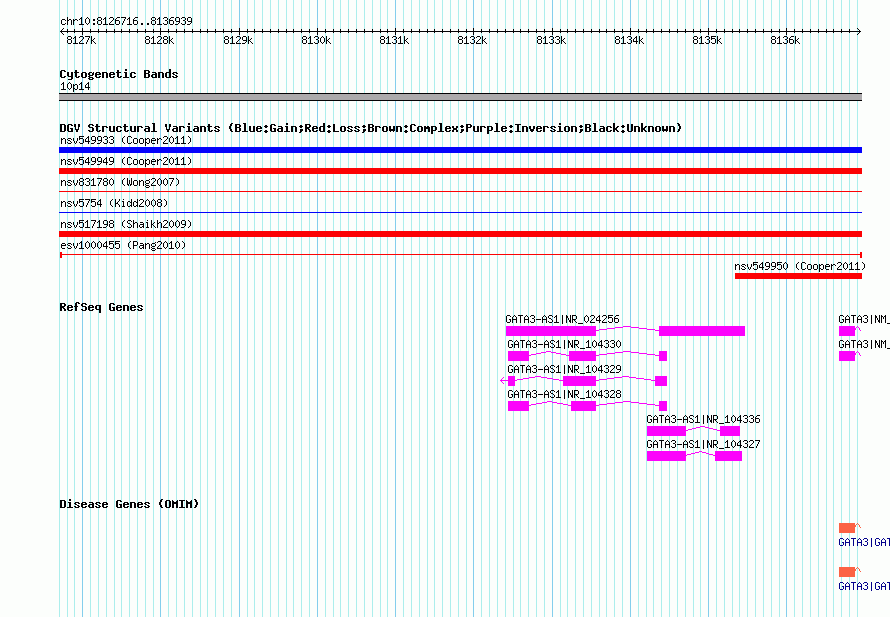Click the 10p14 cytogenetic band bar
890x617 pixels.
click(460, 97)
